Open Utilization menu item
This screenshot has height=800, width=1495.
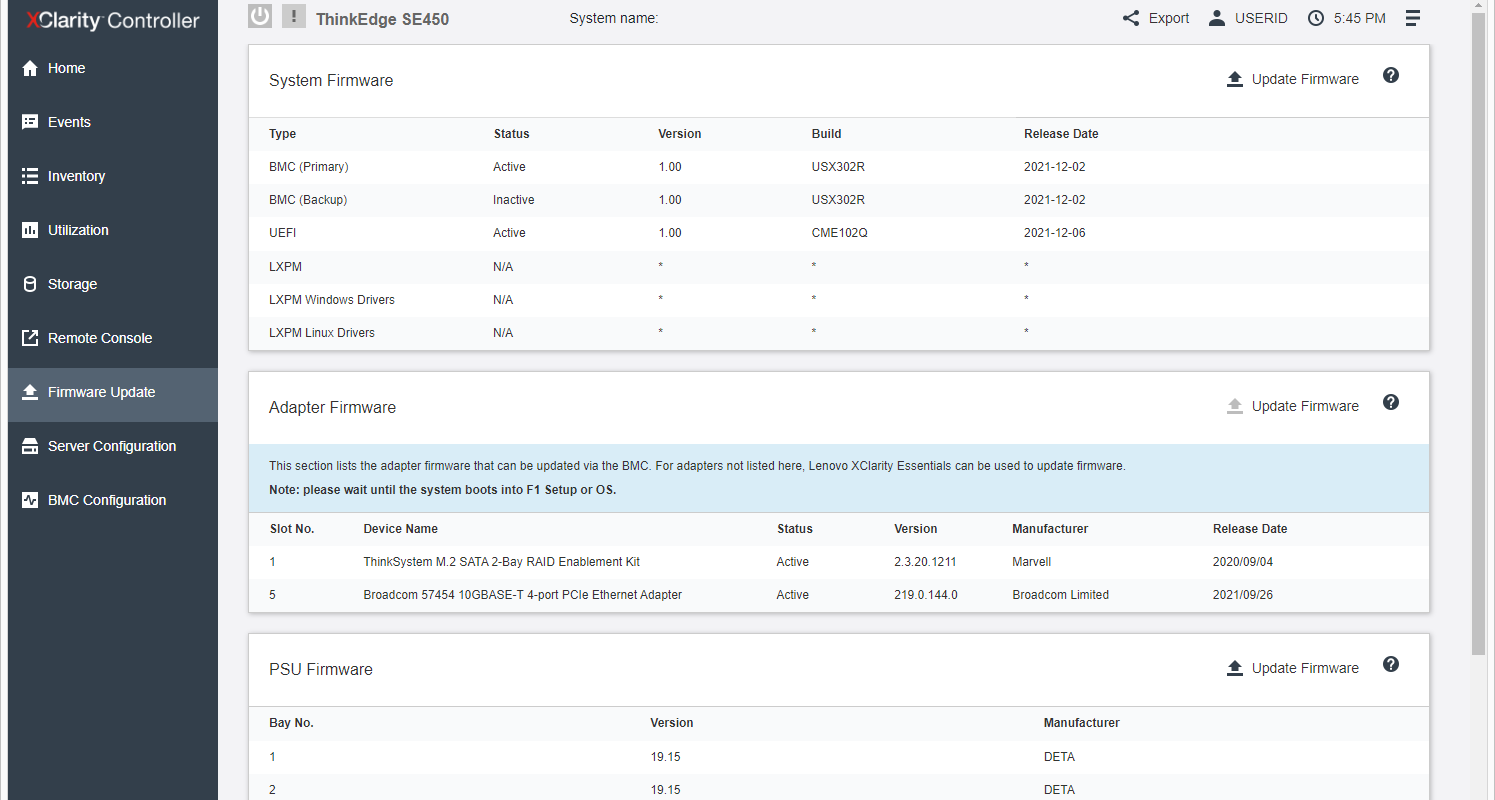point(113,230)
